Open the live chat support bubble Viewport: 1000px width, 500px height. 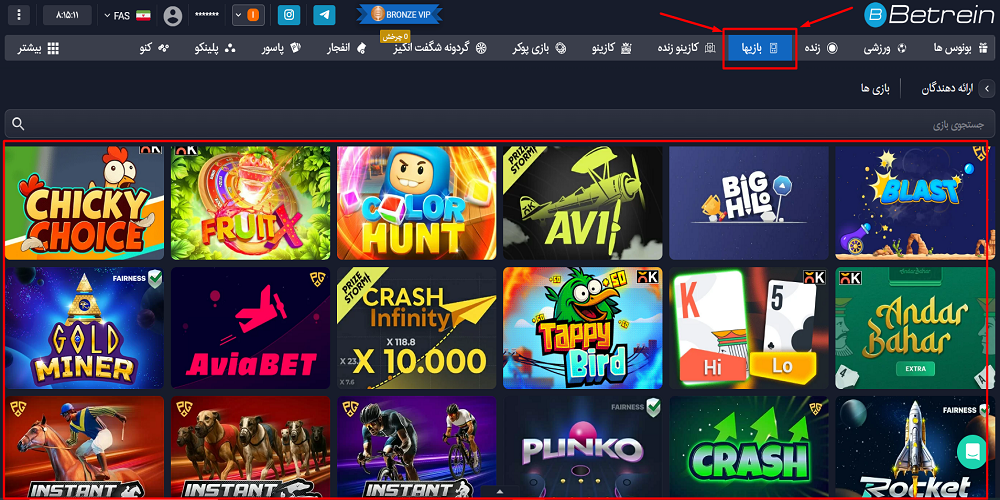(971, 452)
